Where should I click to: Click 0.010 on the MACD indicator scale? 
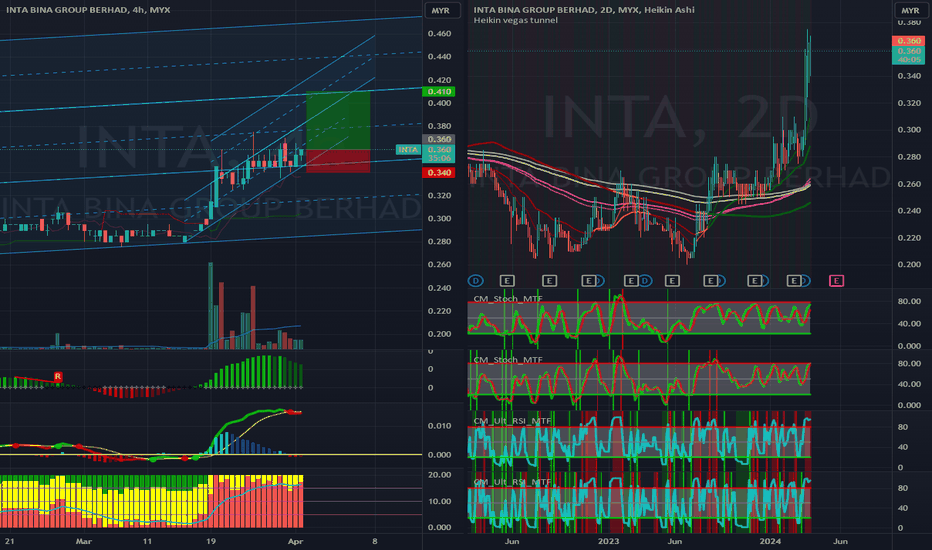439,426
